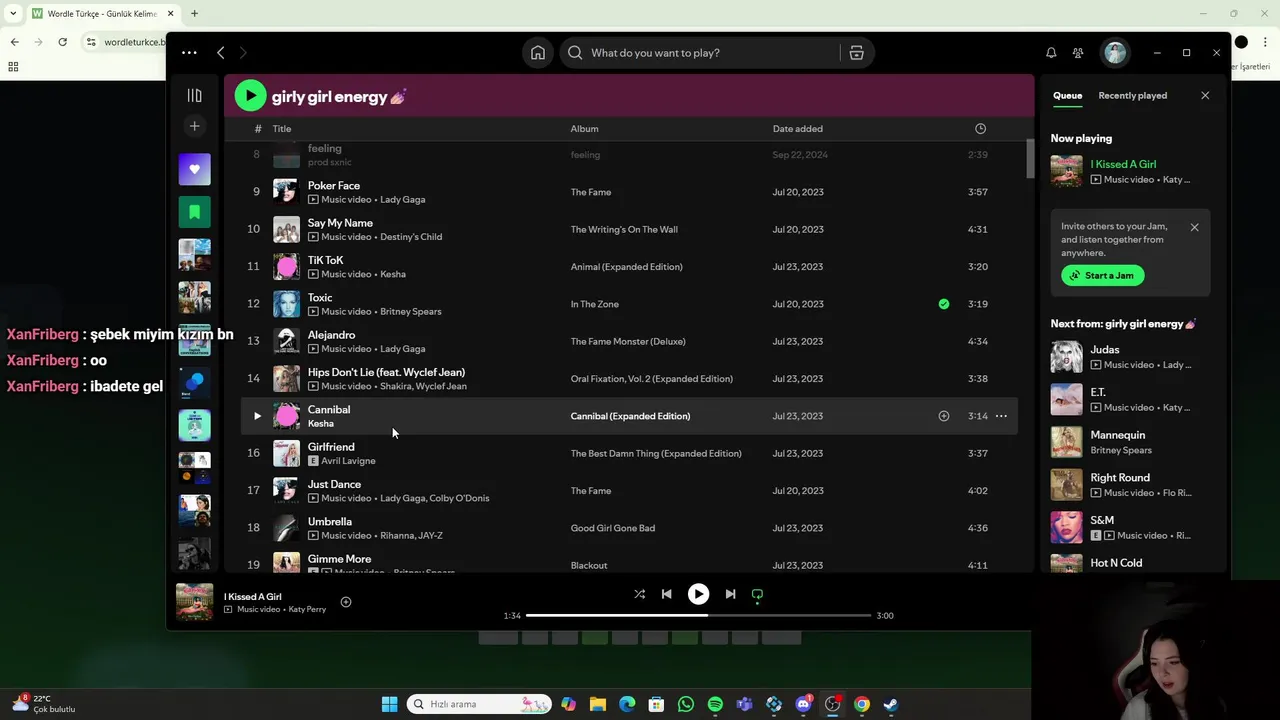The height and width of the screenshot is (720, 1280).
Task: Open What's New notifications bell
Action: [1051, 53]
